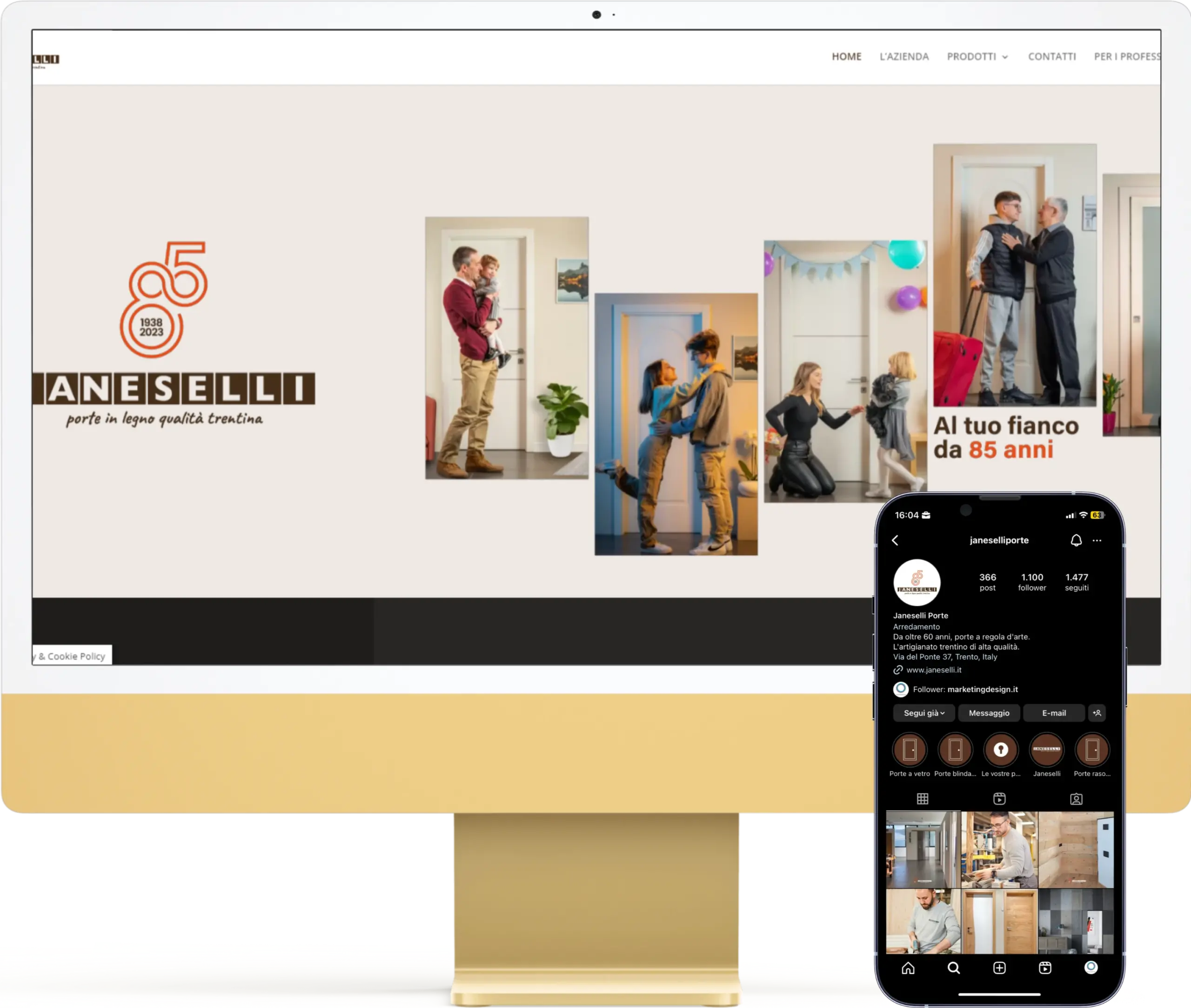Open the two men with suitcase photo
The height and width of the screenshot is (1008, 1191).
click(1015, 275)
